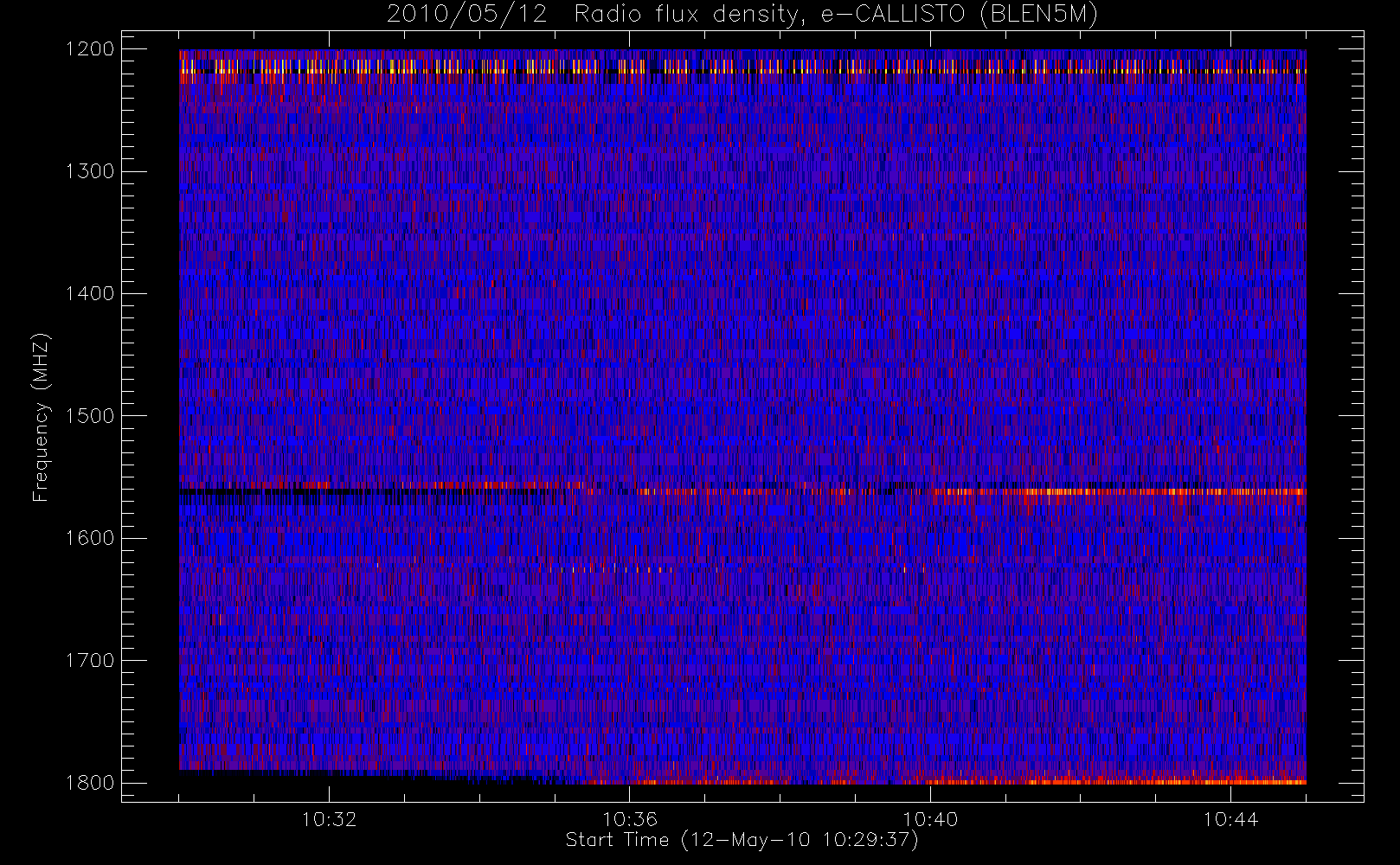Screen dimensions: 1400x865
Task: Click the 1800 frequency tick label
Action: click(90, 783)
